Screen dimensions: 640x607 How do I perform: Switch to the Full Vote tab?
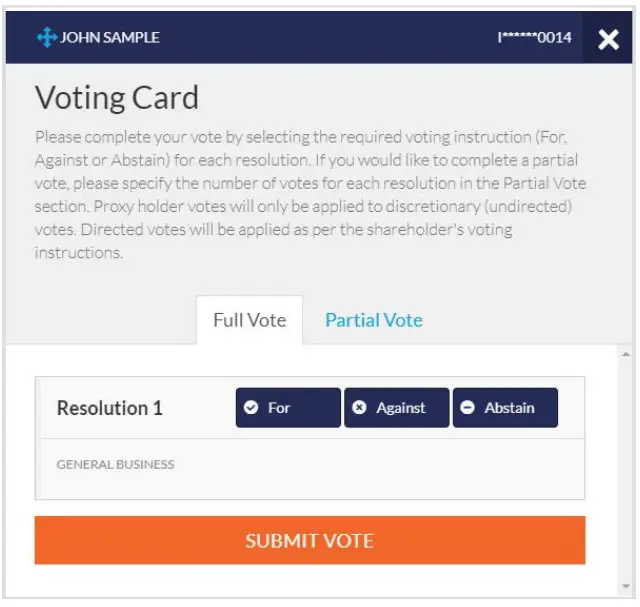coord(249,320)
